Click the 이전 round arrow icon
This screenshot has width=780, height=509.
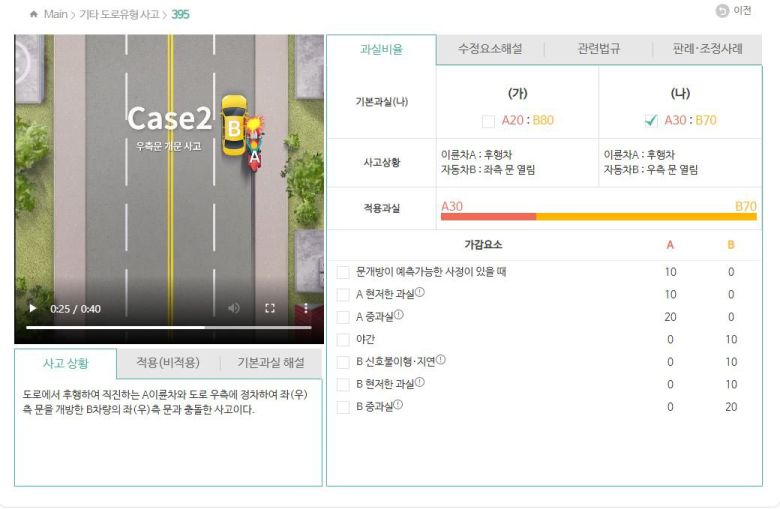point(722,10)
